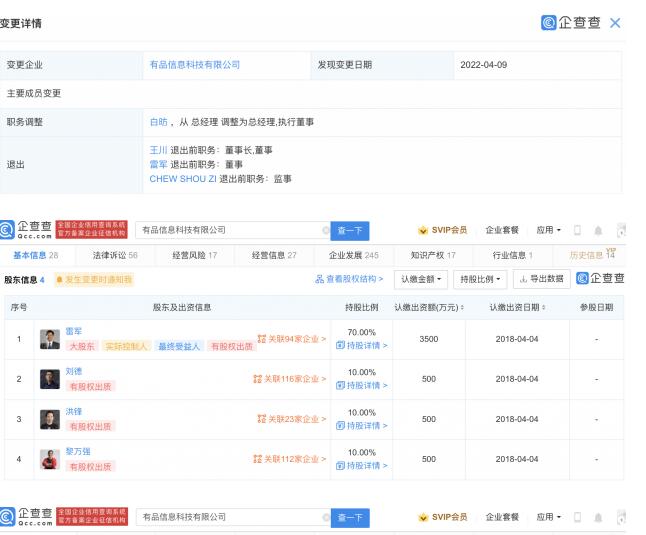
Task: Open 持股详情 in 刘德 row
Action: [x=362, y=385]
